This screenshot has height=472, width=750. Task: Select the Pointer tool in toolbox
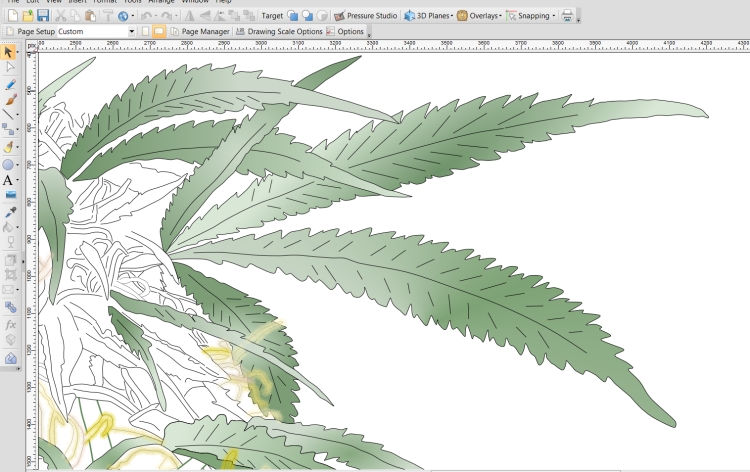[10, 50]
